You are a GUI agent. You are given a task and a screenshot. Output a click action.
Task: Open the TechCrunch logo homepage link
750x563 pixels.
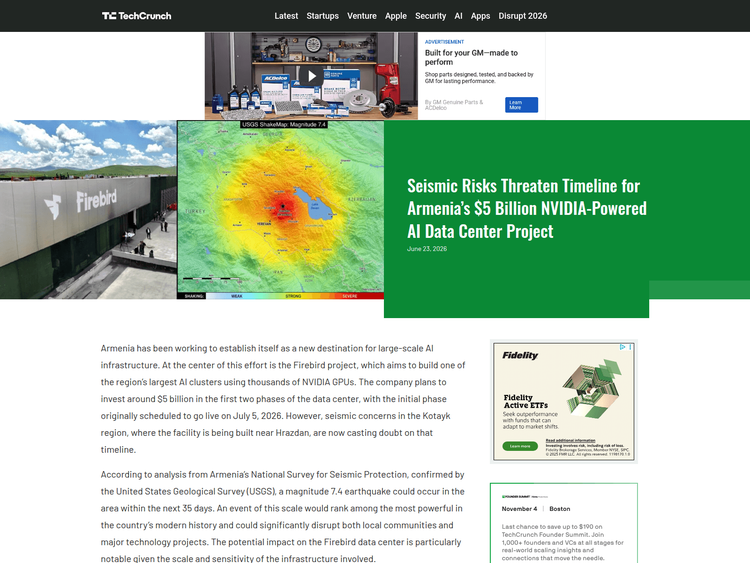(x=136, y=16)
